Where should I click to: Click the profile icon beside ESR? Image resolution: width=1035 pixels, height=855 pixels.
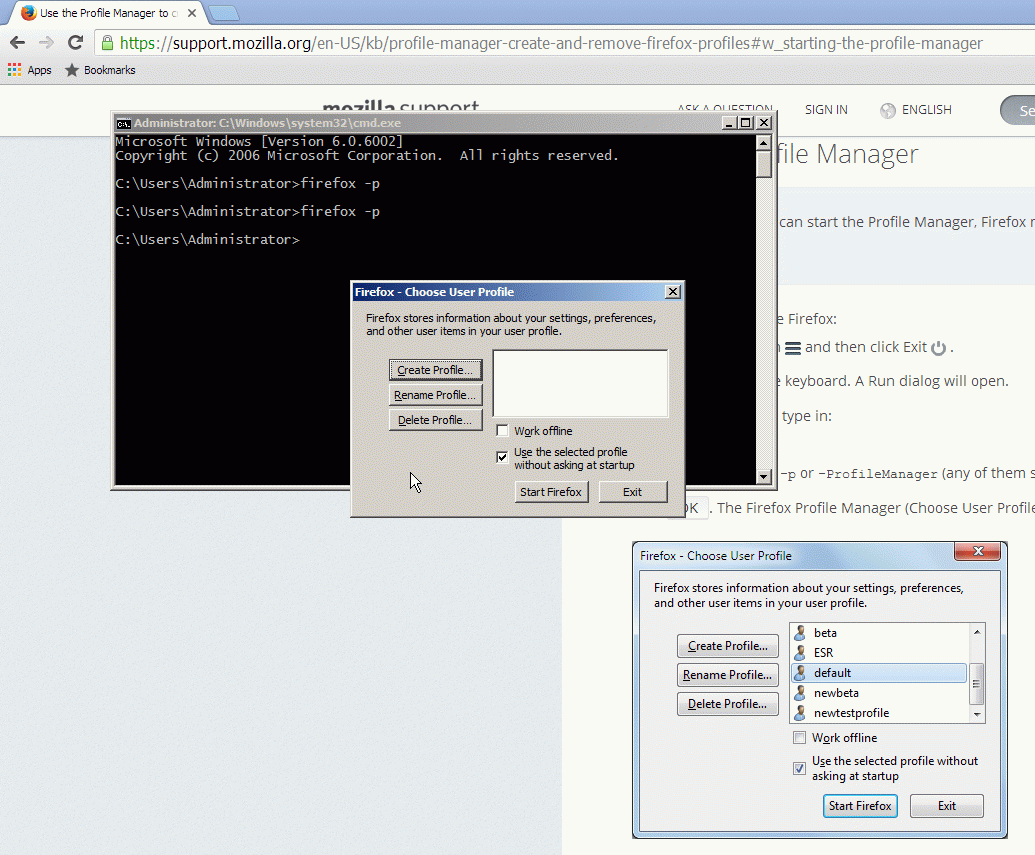pos(800,652)
